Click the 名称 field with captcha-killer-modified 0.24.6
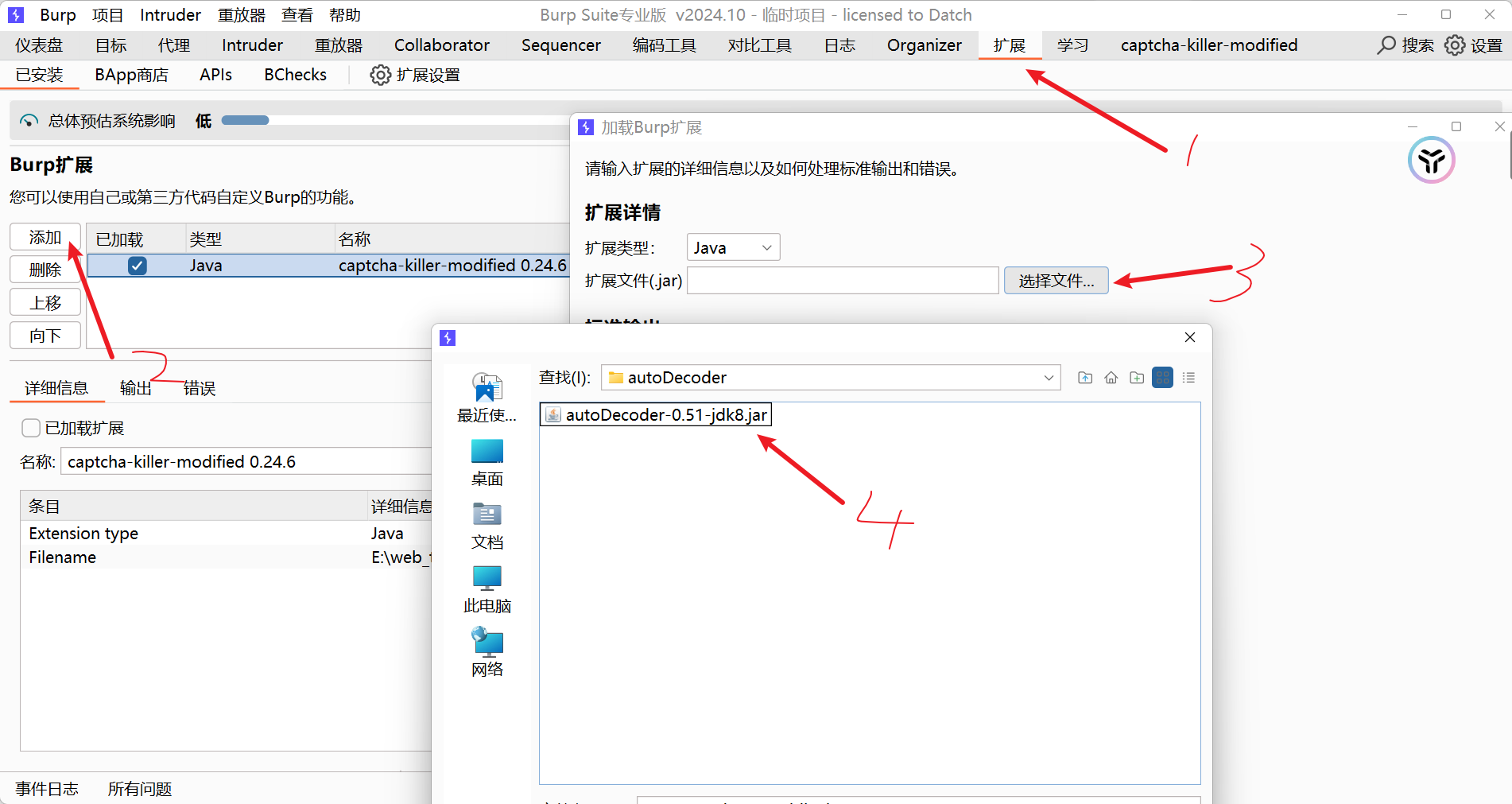The image size is (1512, 804). click(x=246, y=461)
